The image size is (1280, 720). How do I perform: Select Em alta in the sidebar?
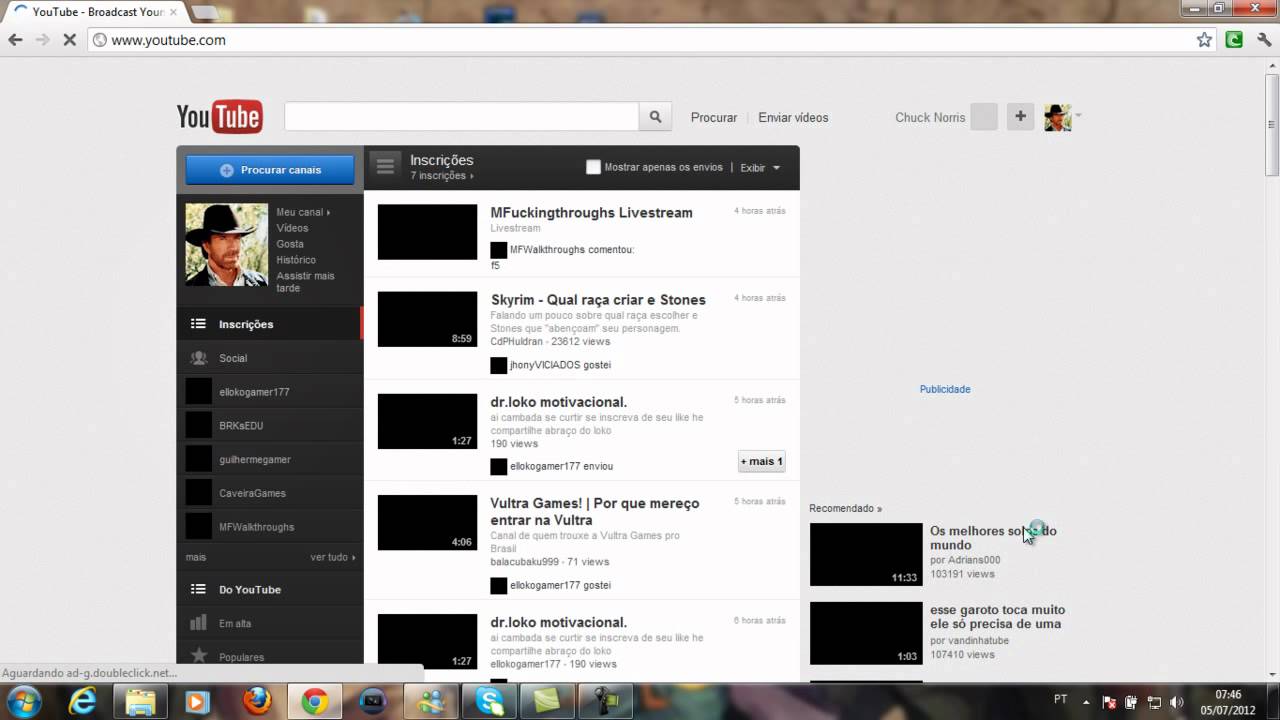click(270, 623)
